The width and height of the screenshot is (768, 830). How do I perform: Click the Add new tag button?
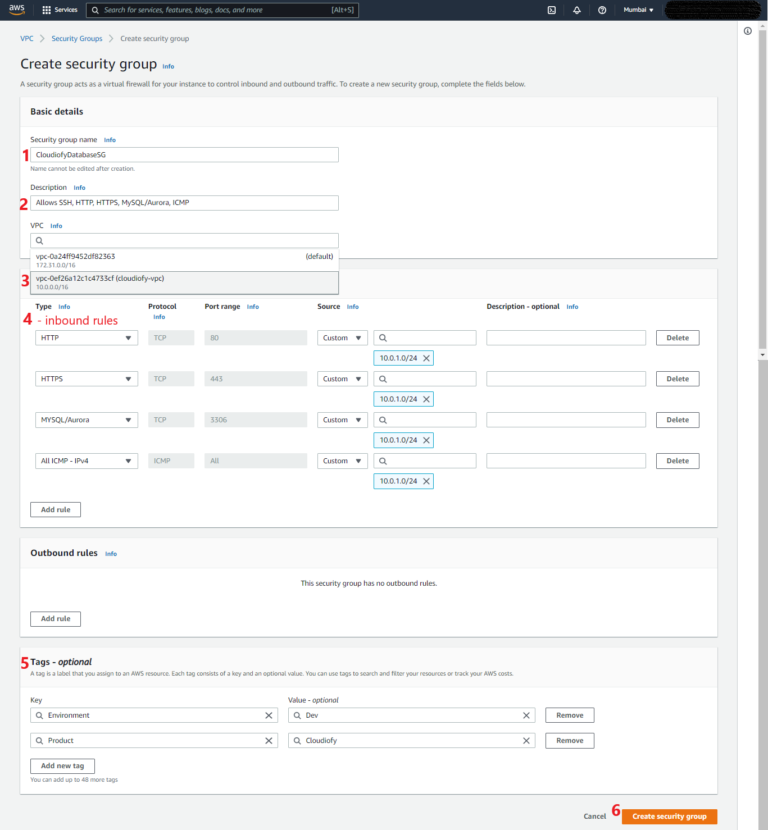[62, 765]
